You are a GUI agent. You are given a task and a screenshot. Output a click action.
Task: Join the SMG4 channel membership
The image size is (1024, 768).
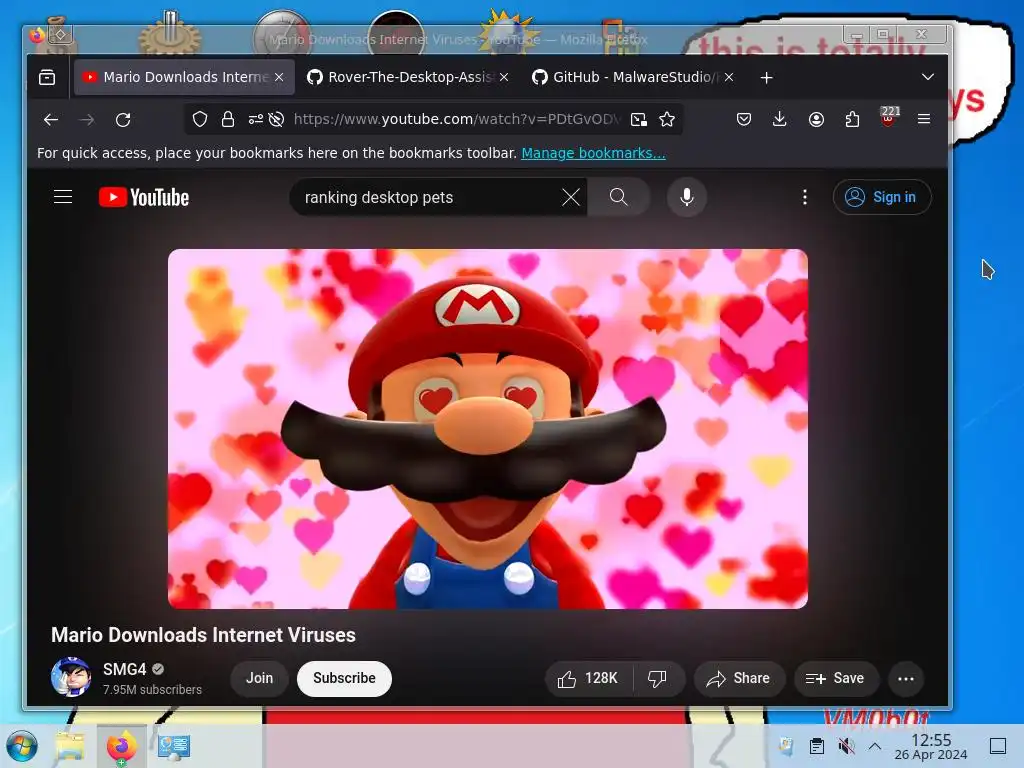tap(259, 679)
